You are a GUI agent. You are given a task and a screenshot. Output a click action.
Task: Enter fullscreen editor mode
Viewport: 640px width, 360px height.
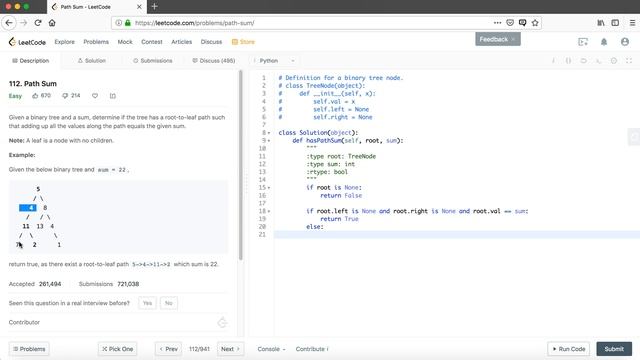629,60
